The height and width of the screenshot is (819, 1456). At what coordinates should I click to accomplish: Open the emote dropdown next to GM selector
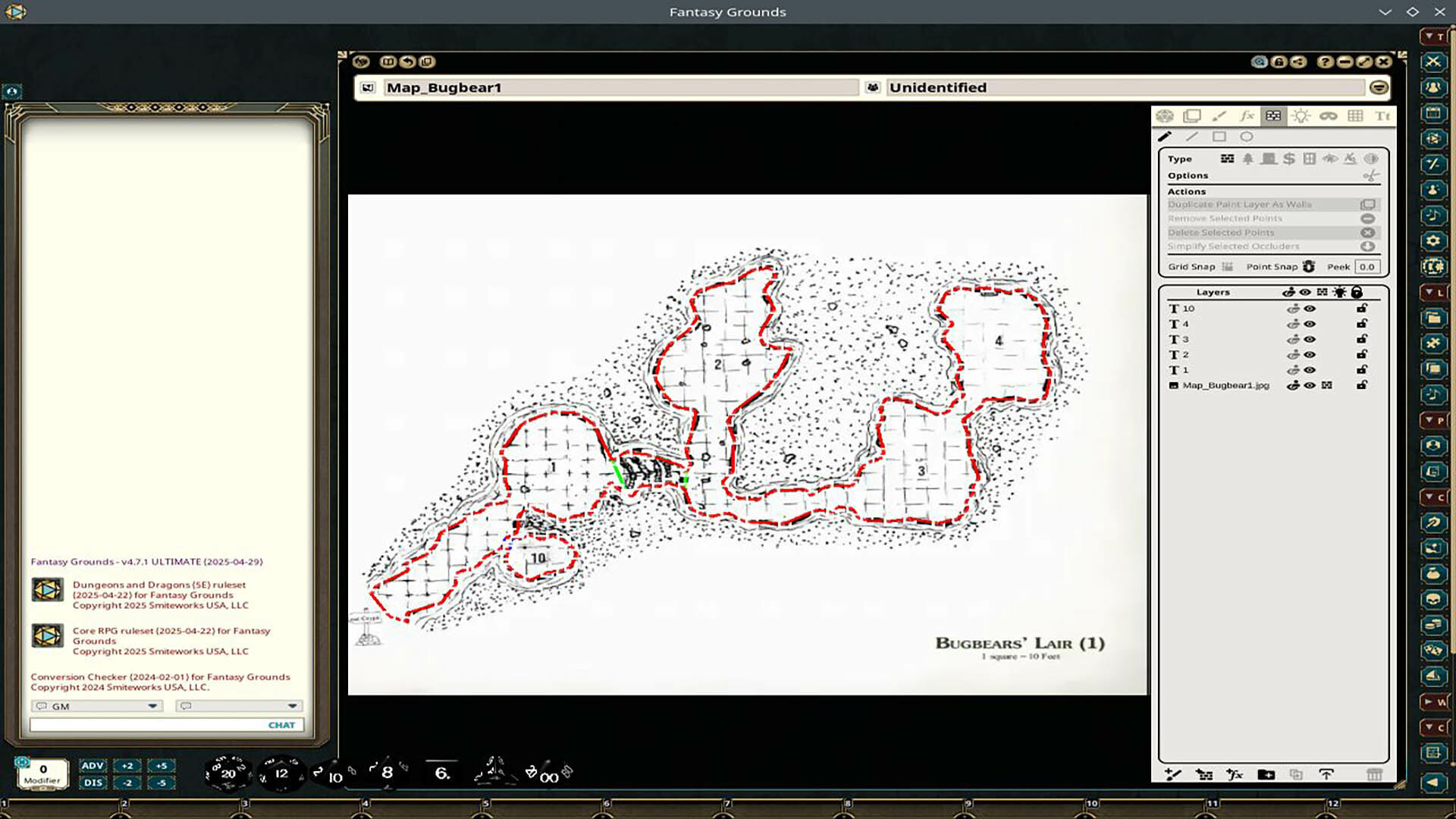(291, 705)
